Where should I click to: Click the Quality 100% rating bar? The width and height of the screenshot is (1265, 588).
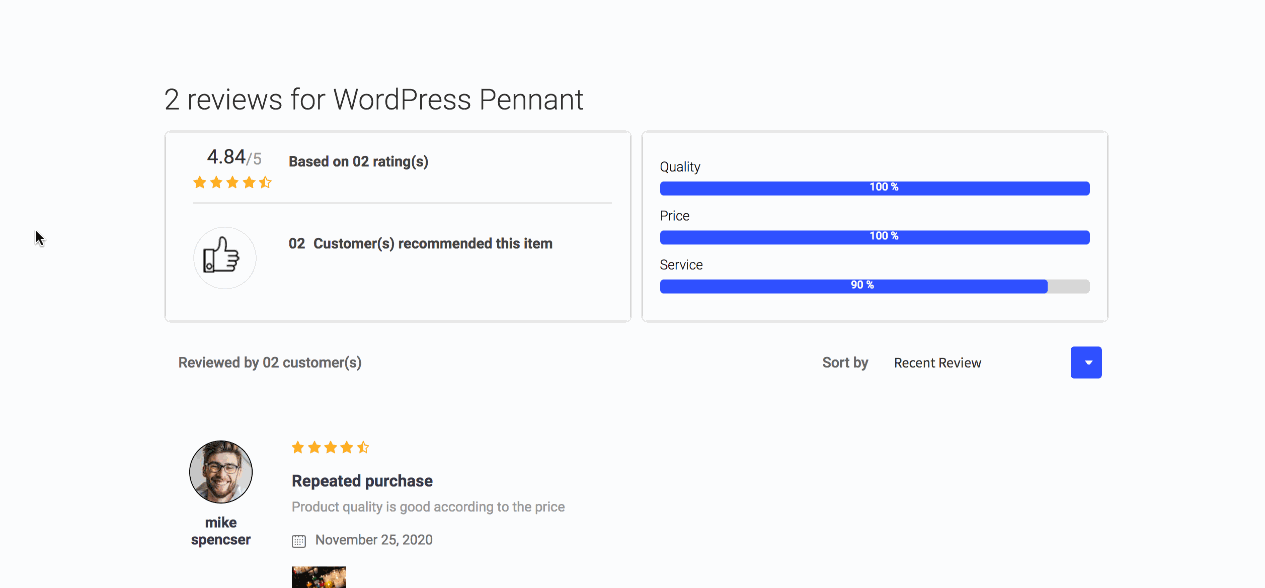[874, 188]
